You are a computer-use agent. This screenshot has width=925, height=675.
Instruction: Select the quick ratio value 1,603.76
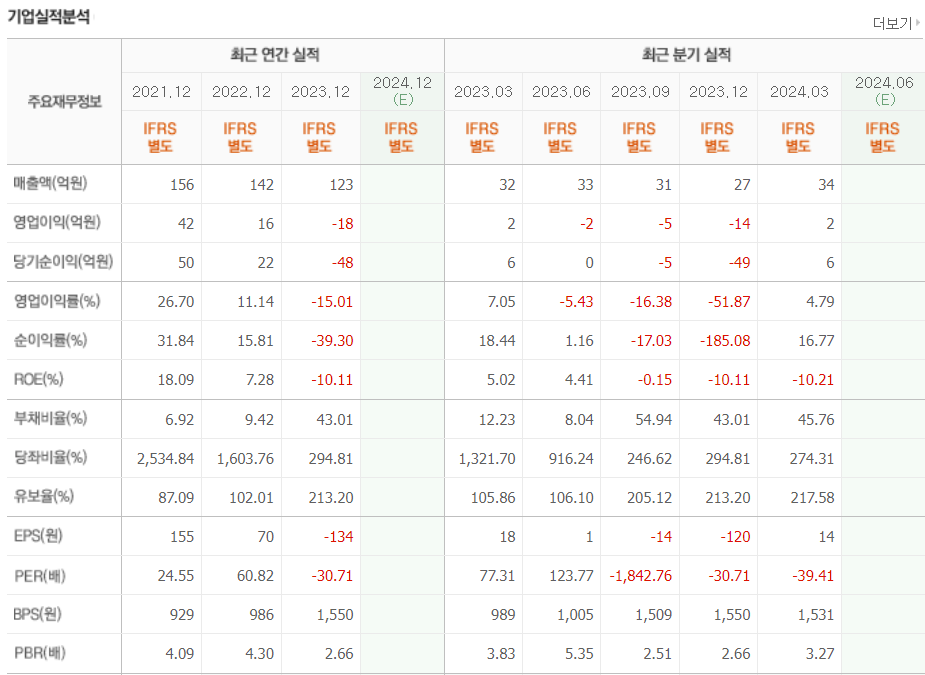(245, 458)
